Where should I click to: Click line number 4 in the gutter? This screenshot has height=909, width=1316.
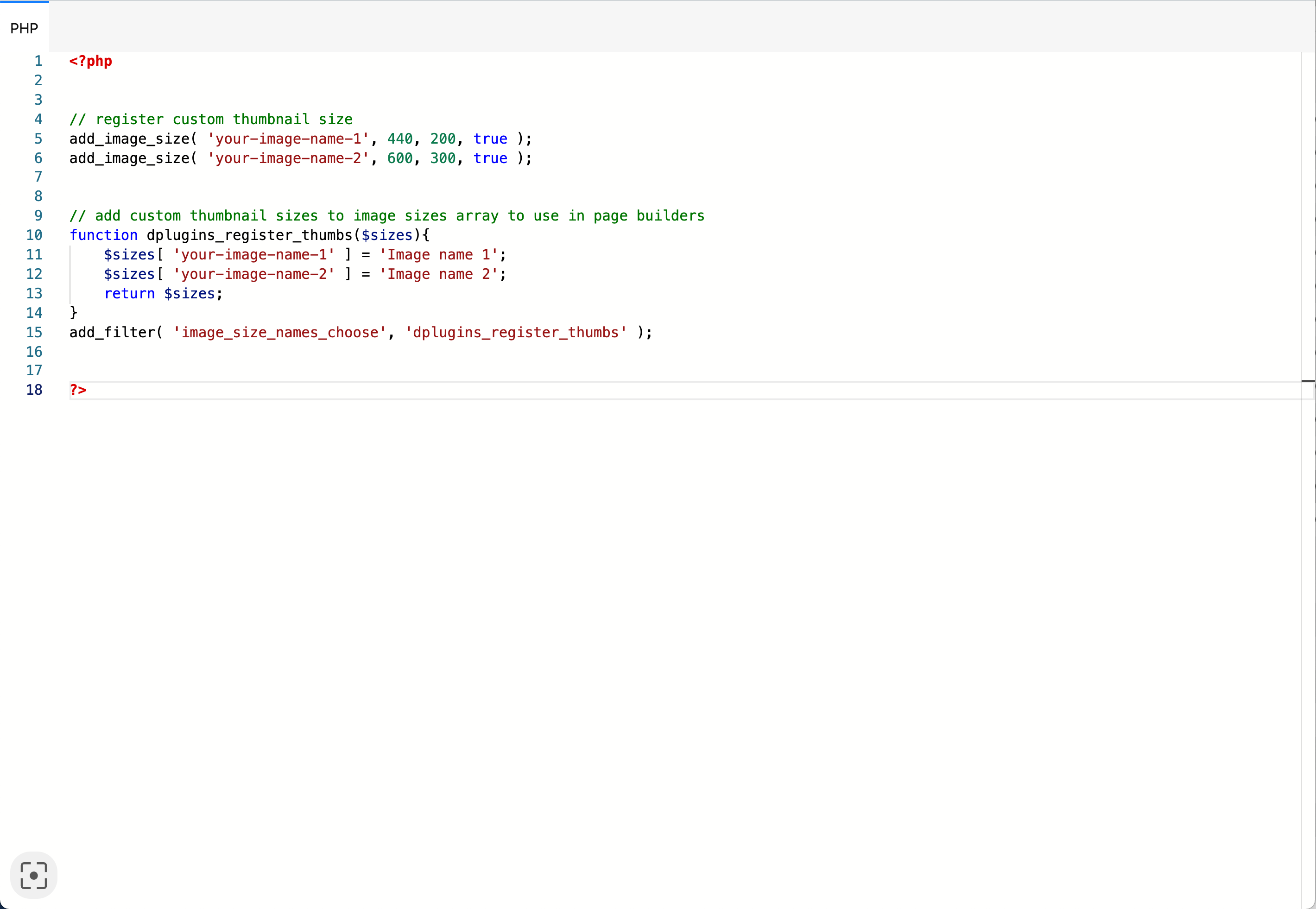pos(38,119)
